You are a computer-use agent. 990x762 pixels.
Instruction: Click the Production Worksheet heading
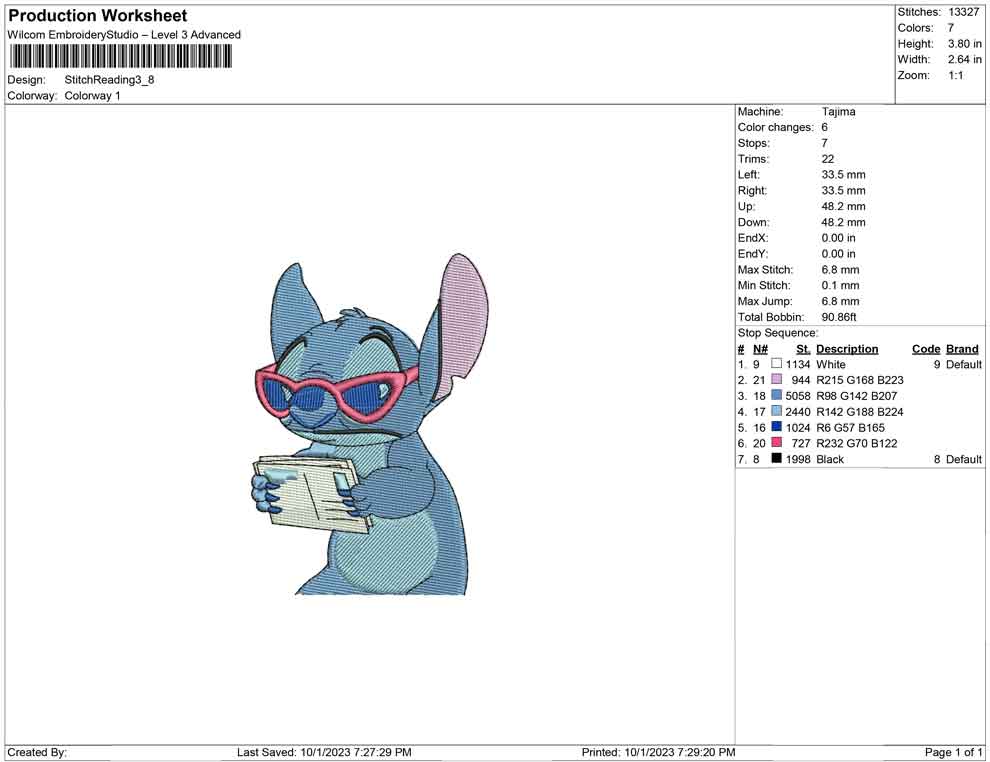(98, 16)
